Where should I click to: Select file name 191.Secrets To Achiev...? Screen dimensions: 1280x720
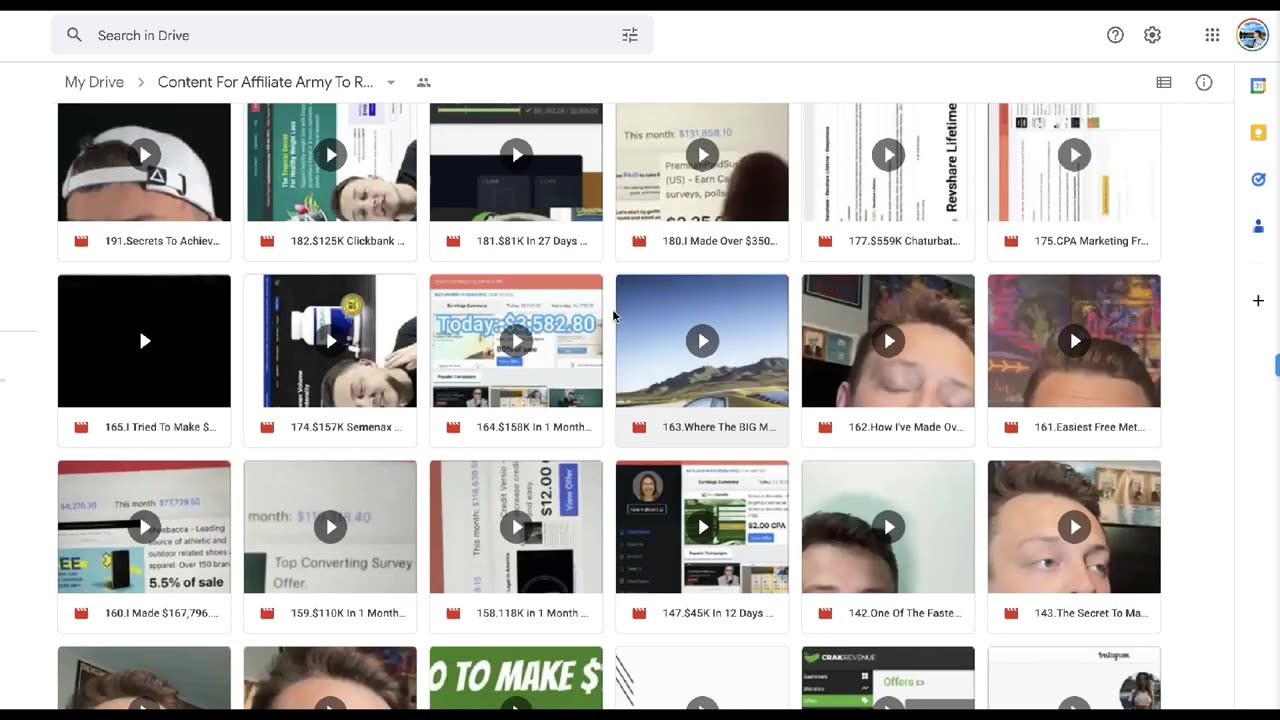(x=162, y=241)
